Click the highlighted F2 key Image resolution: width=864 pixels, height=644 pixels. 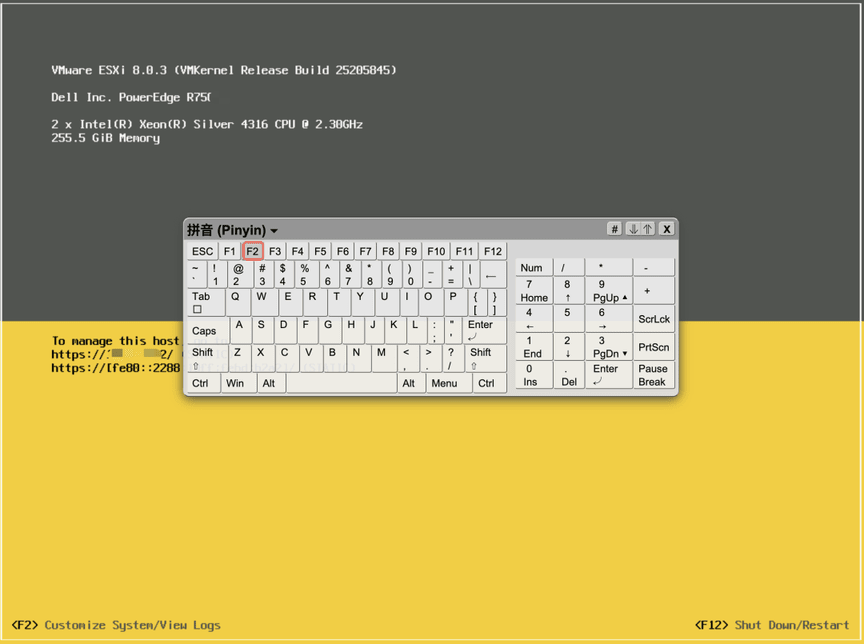252,251
